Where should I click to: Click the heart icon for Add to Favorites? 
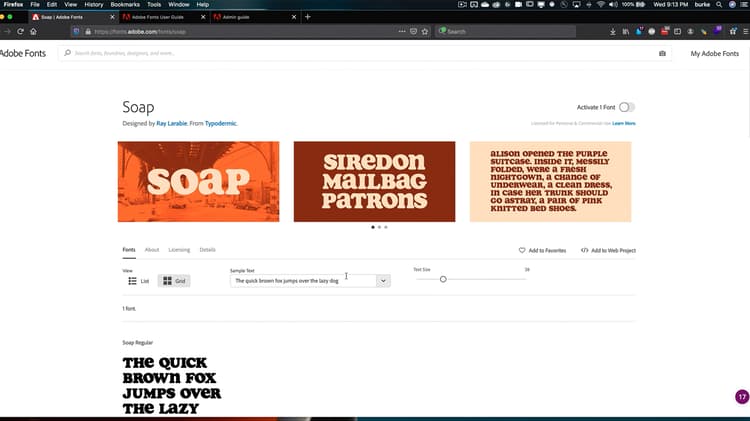[x=522, y=250]
